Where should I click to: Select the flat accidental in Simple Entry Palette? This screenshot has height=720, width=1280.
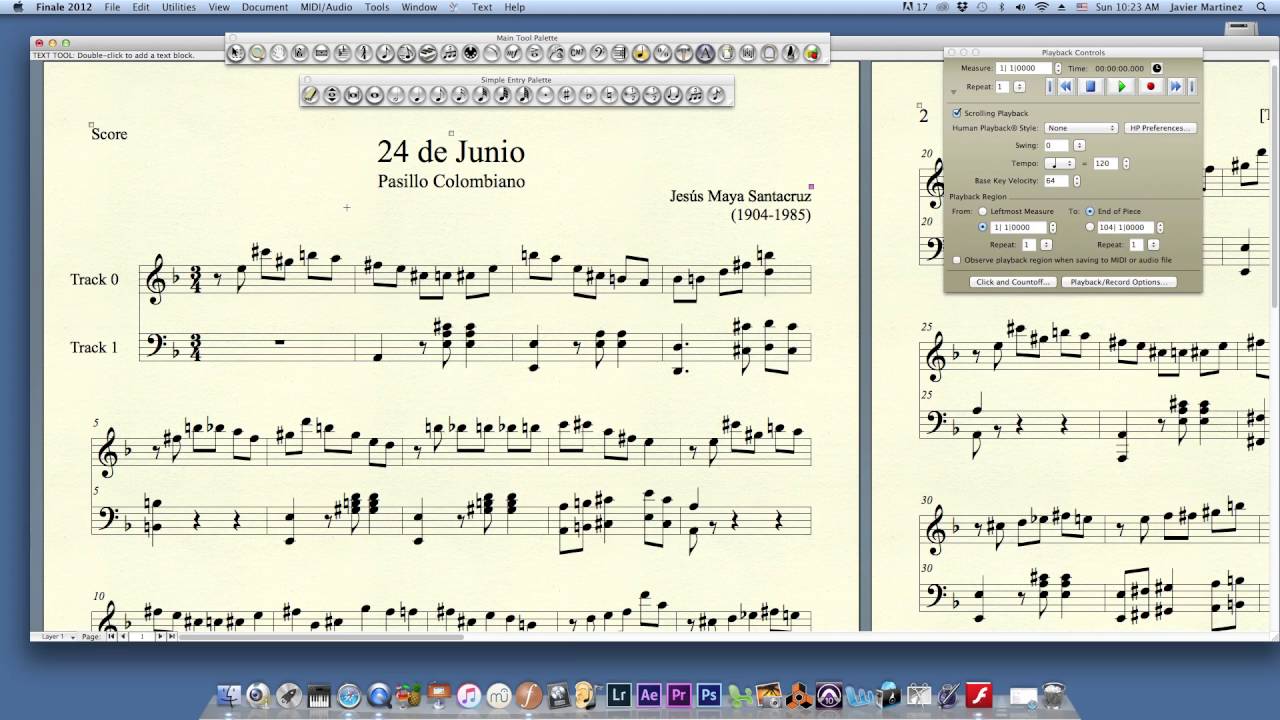(x=587, y=94)
